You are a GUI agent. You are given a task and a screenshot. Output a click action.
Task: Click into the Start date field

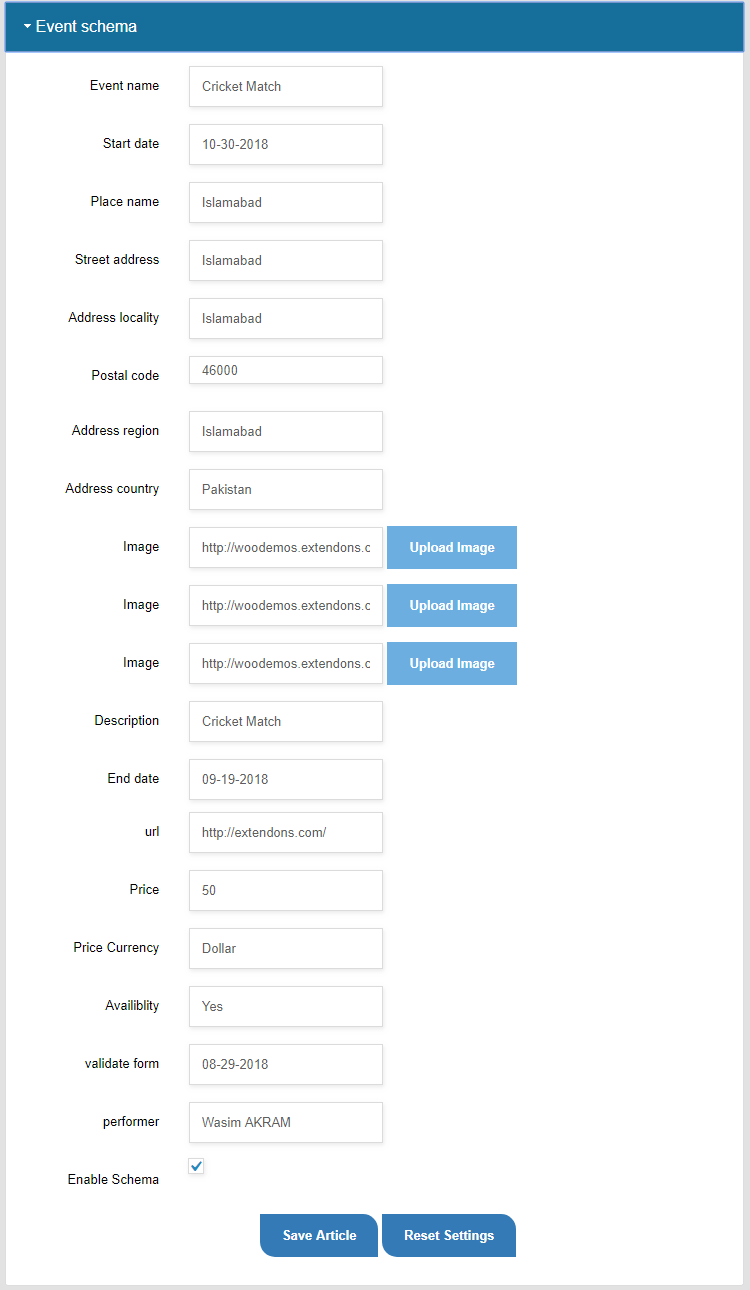point(286,144)
